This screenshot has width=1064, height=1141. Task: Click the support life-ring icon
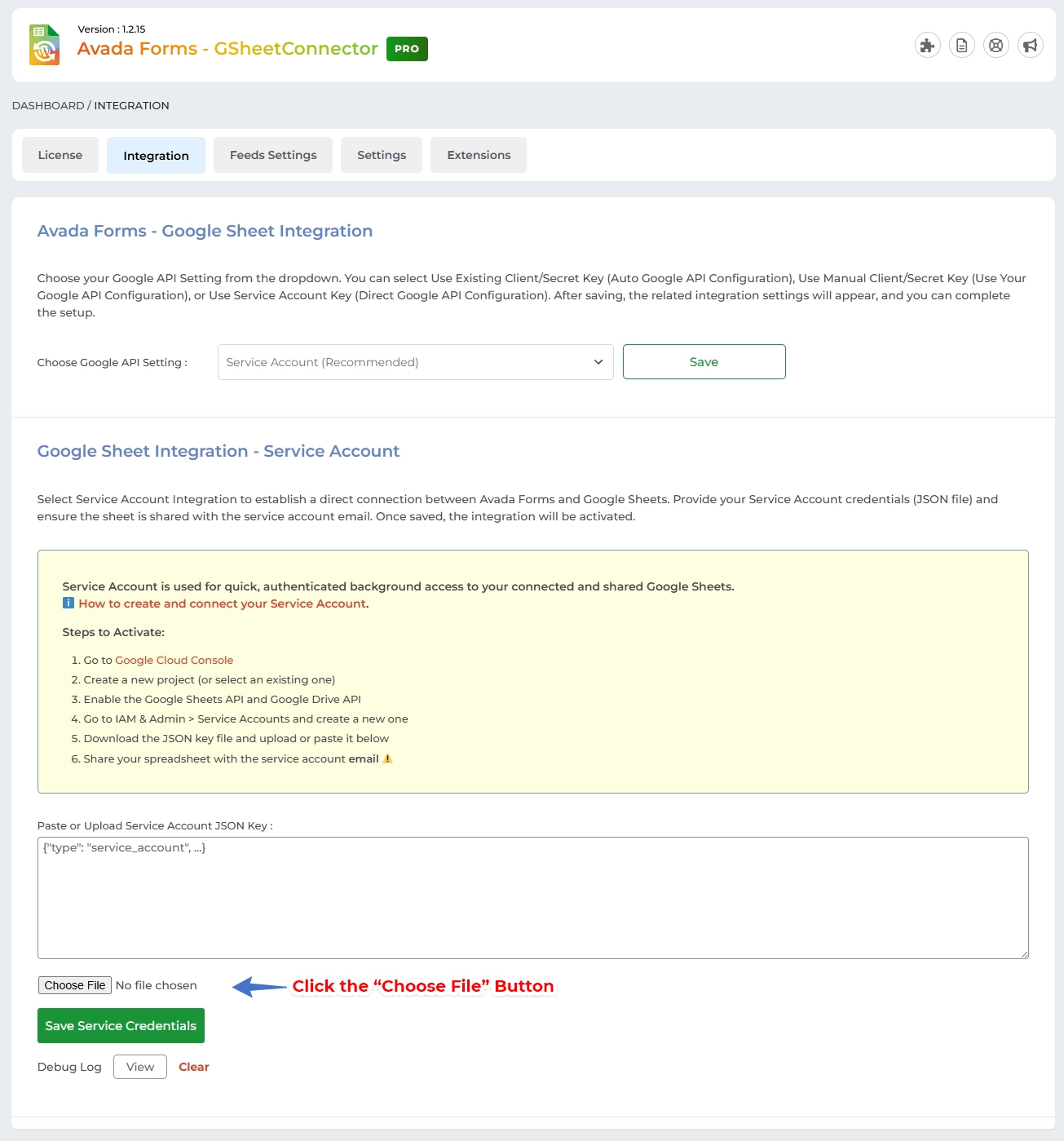coord(996,45)
